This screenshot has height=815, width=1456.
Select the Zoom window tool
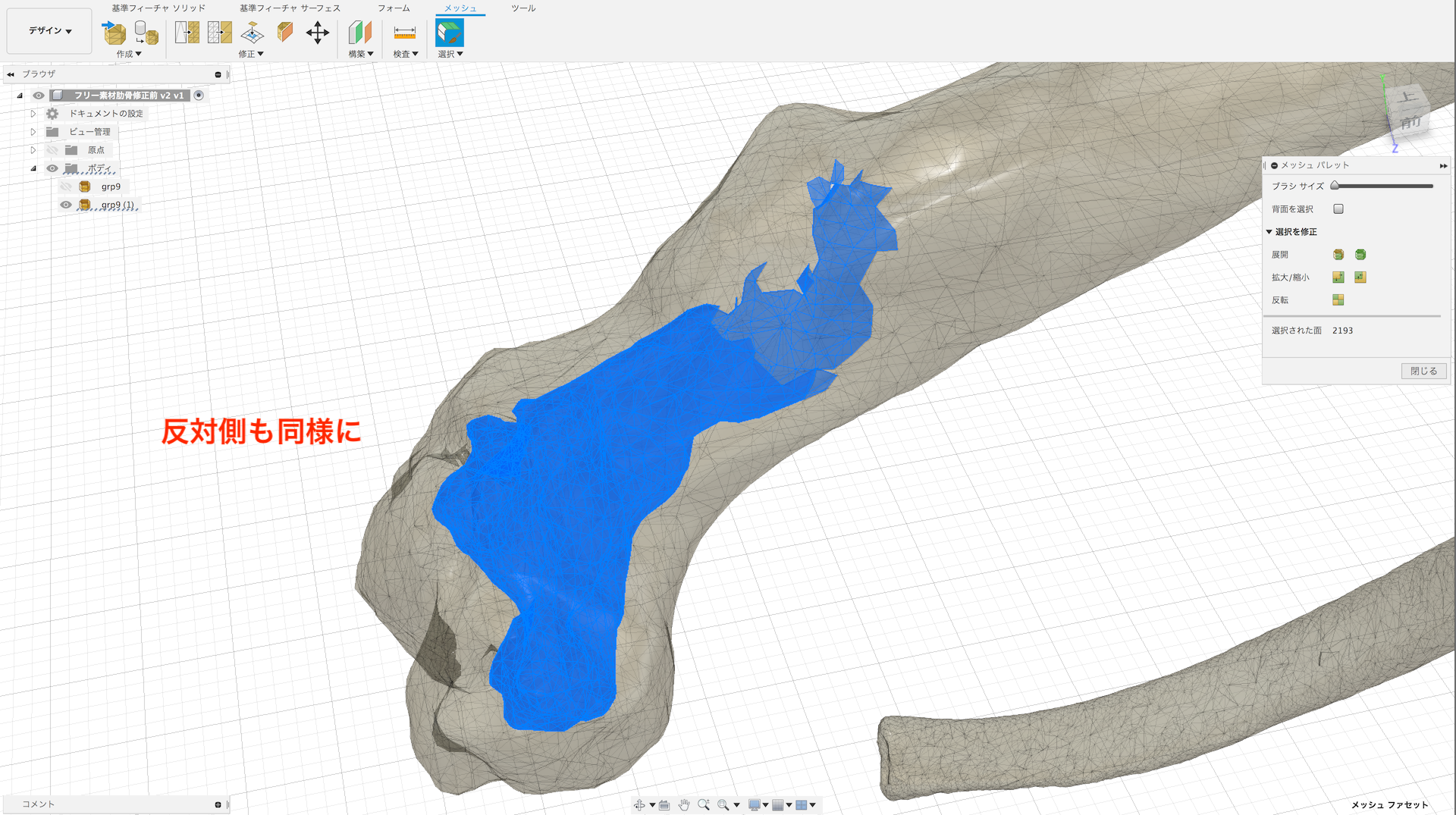click(704, 805)
